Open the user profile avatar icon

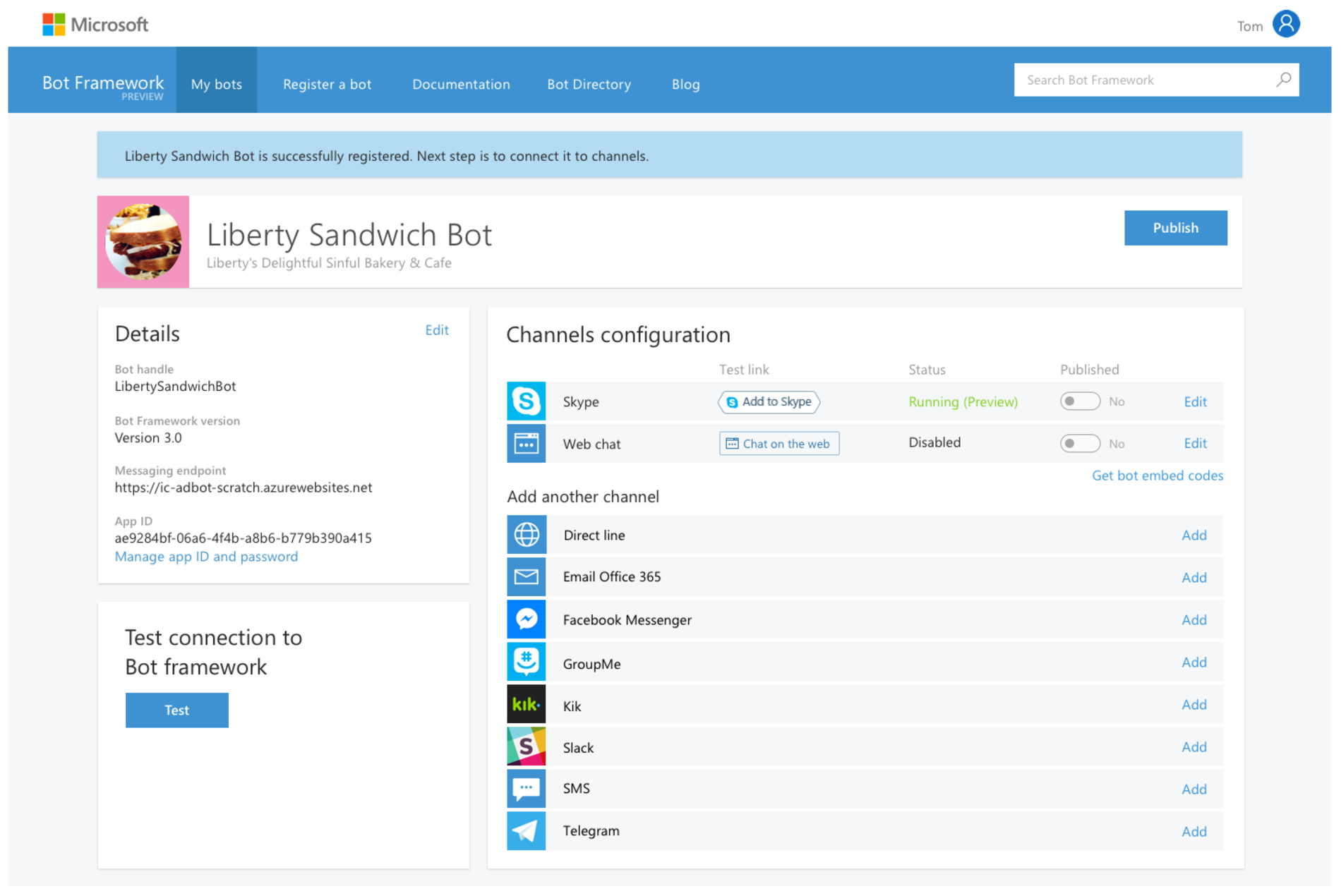[1285, 25]
